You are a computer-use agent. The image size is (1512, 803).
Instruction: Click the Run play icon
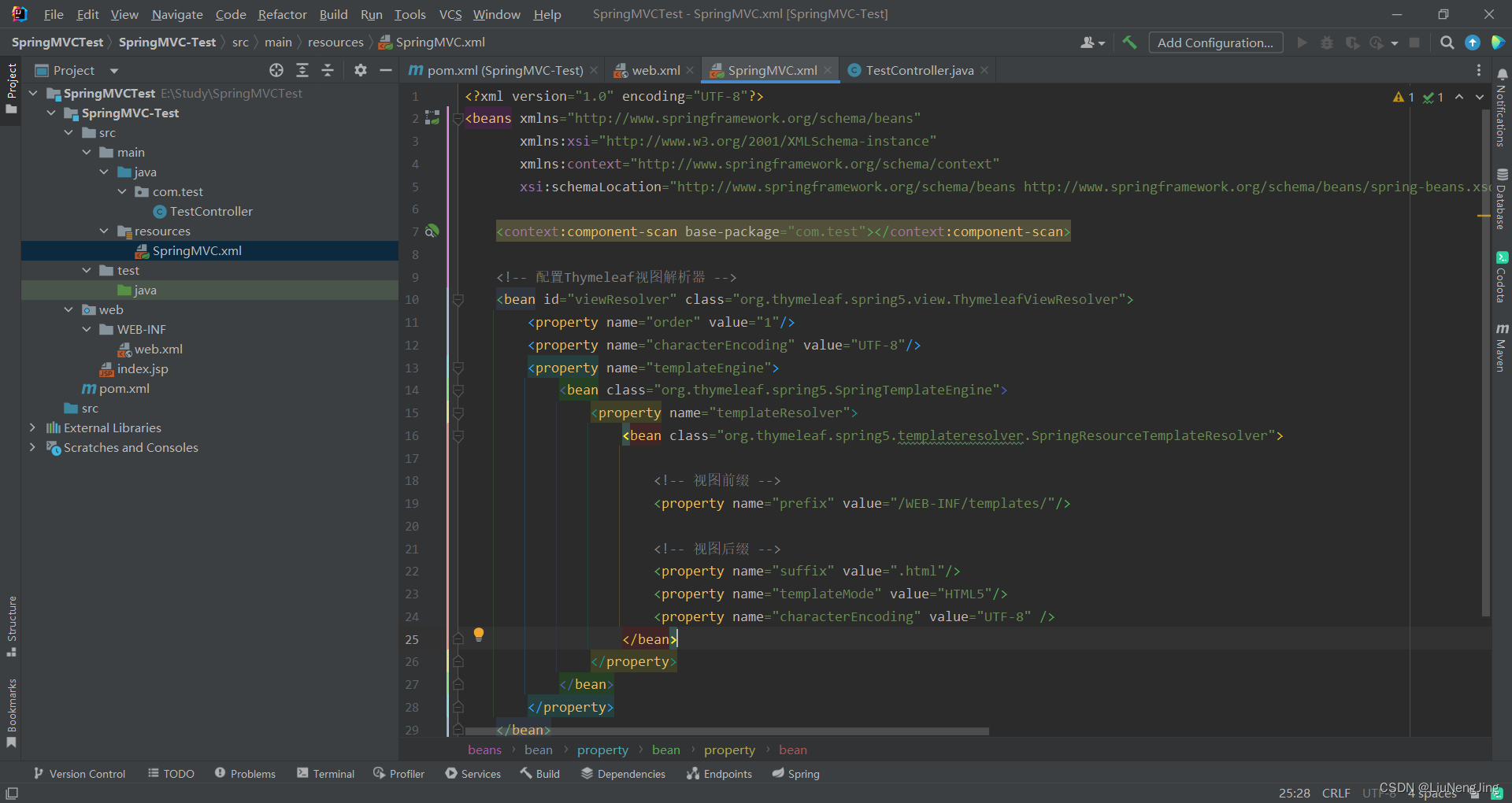1302,43
